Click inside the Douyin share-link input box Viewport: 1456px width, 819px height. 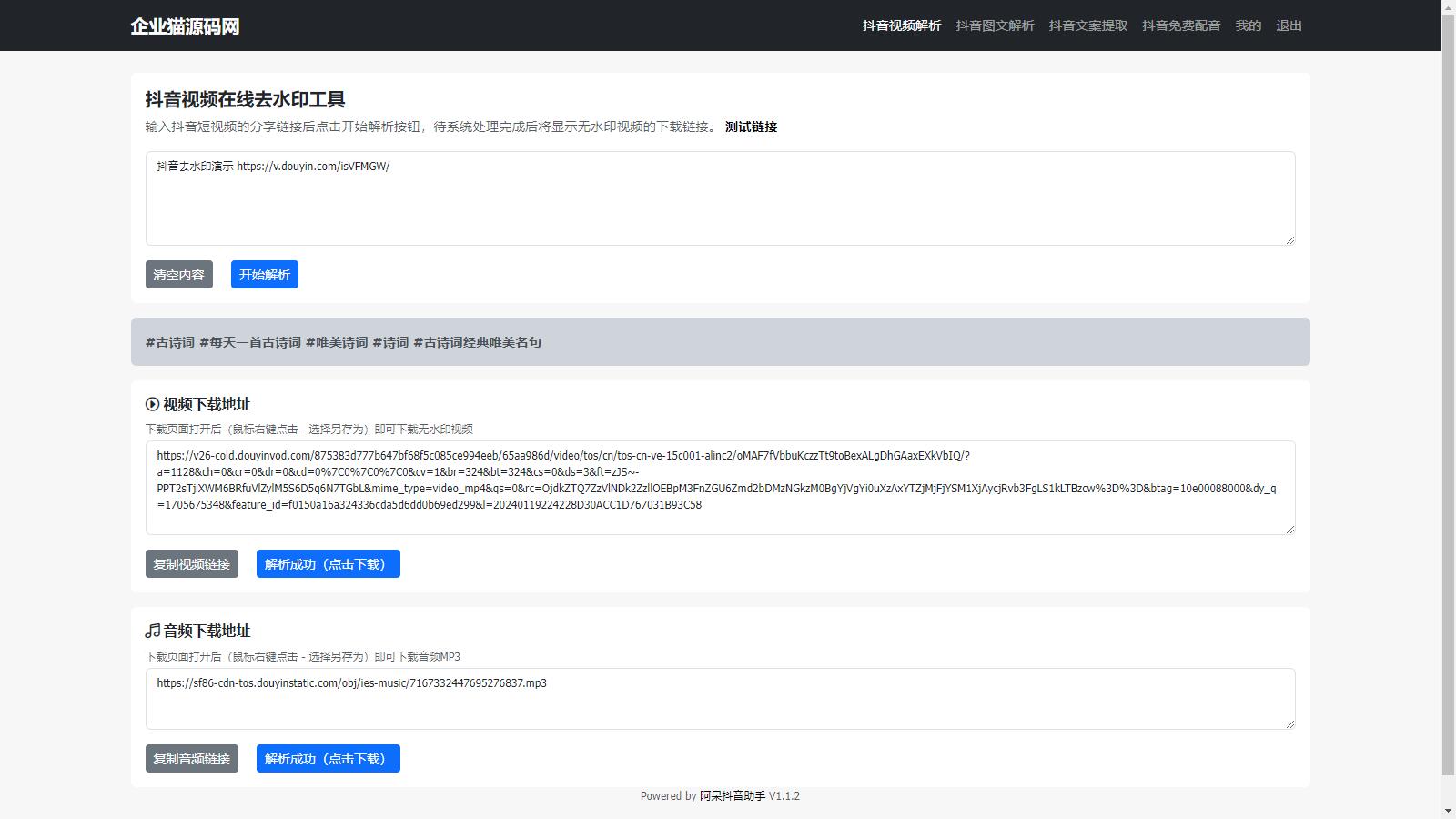[719, 198]
